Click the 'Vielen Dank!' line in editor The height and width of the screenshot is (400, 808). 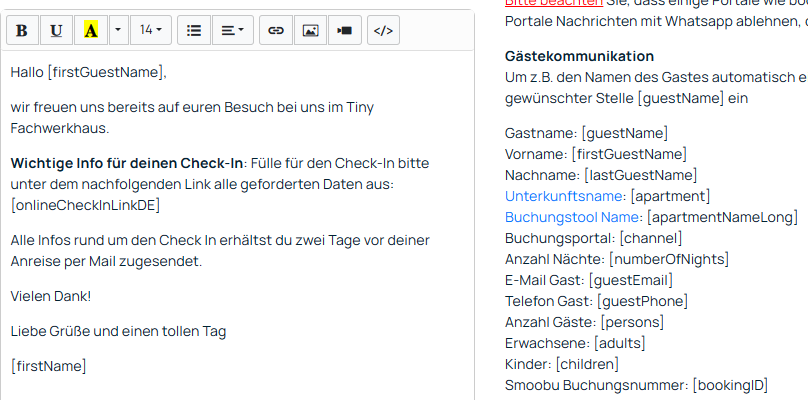(50, 296)
